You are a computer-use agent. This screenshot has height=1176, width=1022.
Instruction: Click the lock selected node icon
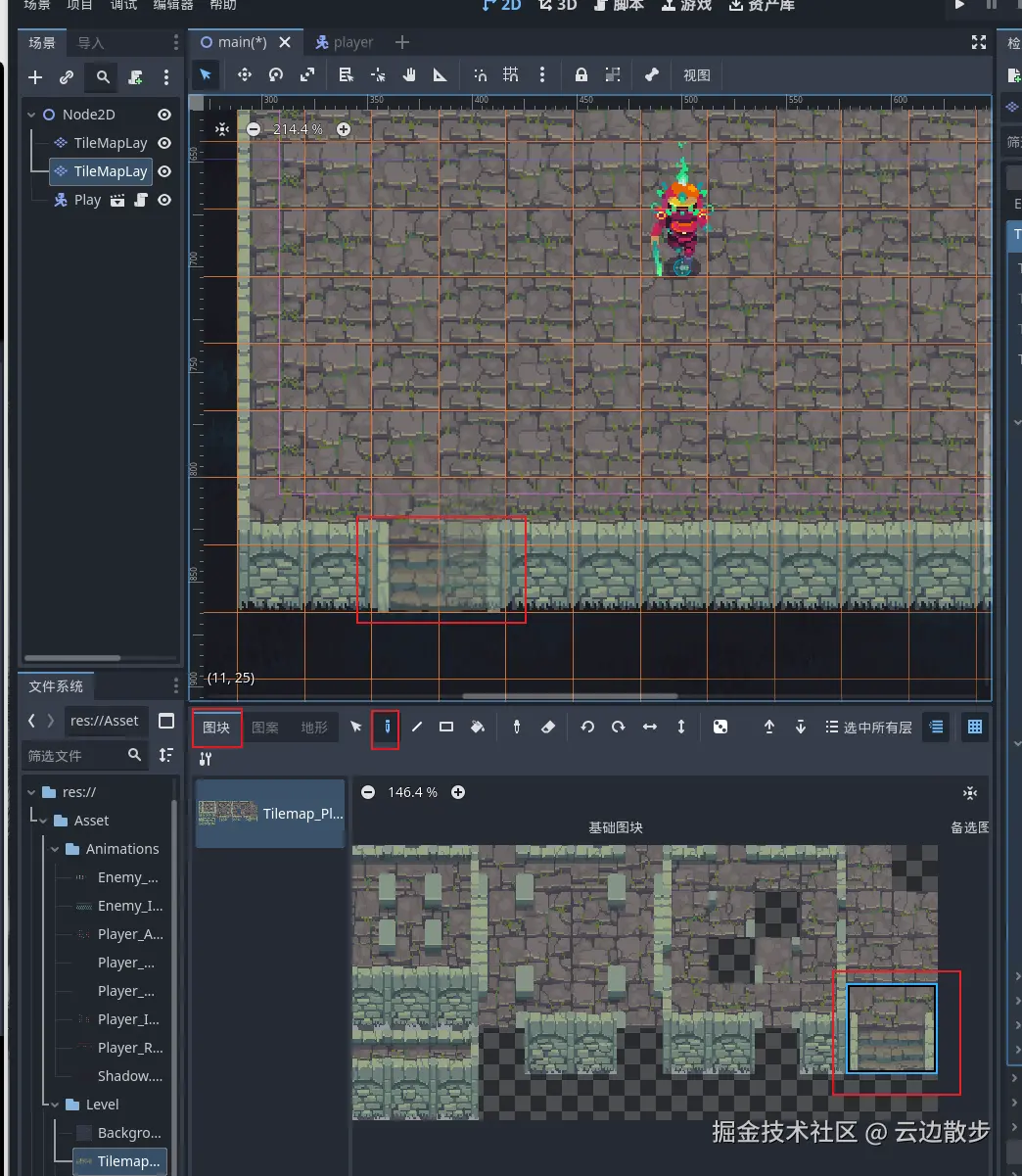(x=581, y=75)
